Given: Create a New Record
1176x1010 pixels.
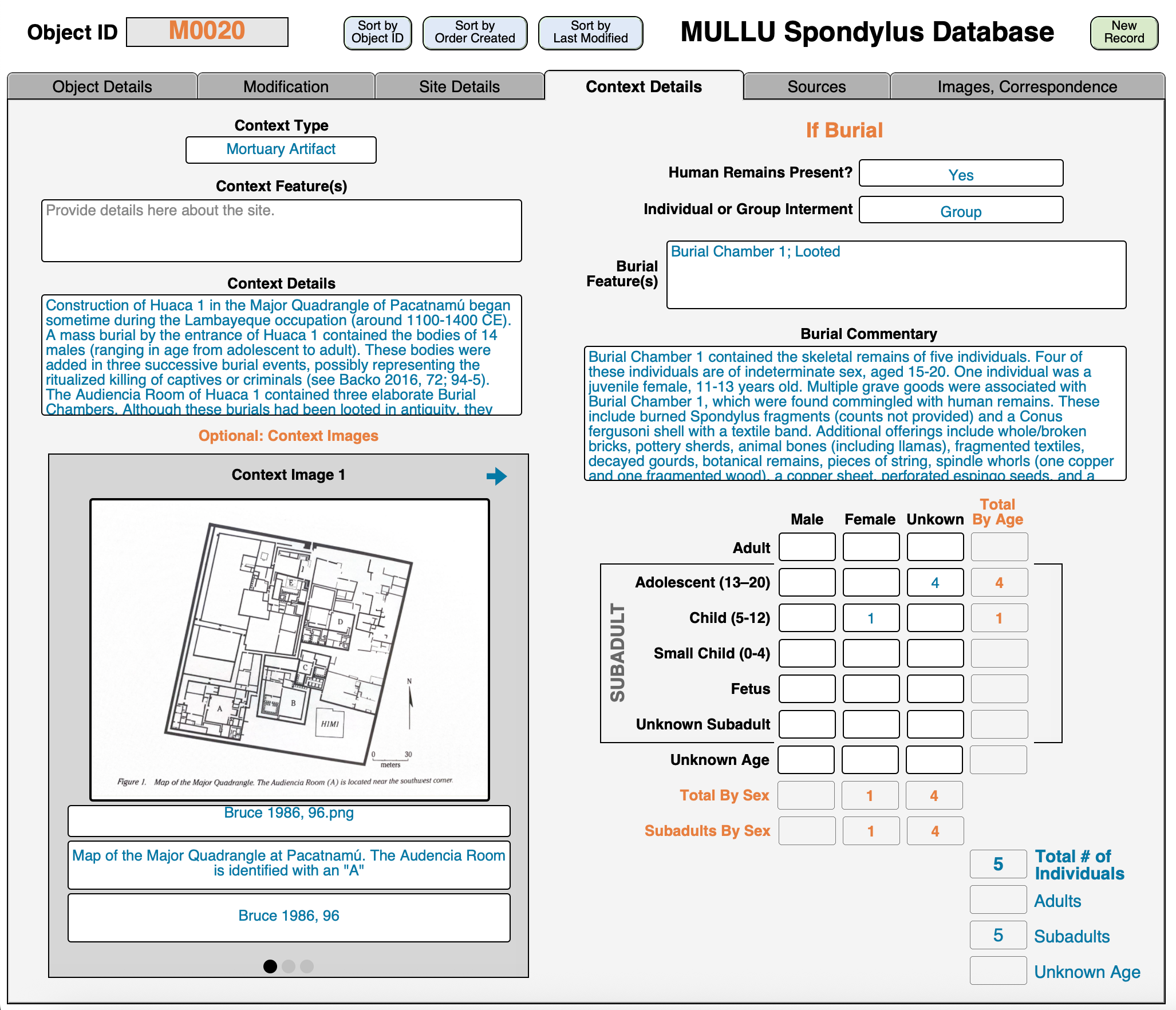Looking at the screenshot, I should pos(1123,33).
